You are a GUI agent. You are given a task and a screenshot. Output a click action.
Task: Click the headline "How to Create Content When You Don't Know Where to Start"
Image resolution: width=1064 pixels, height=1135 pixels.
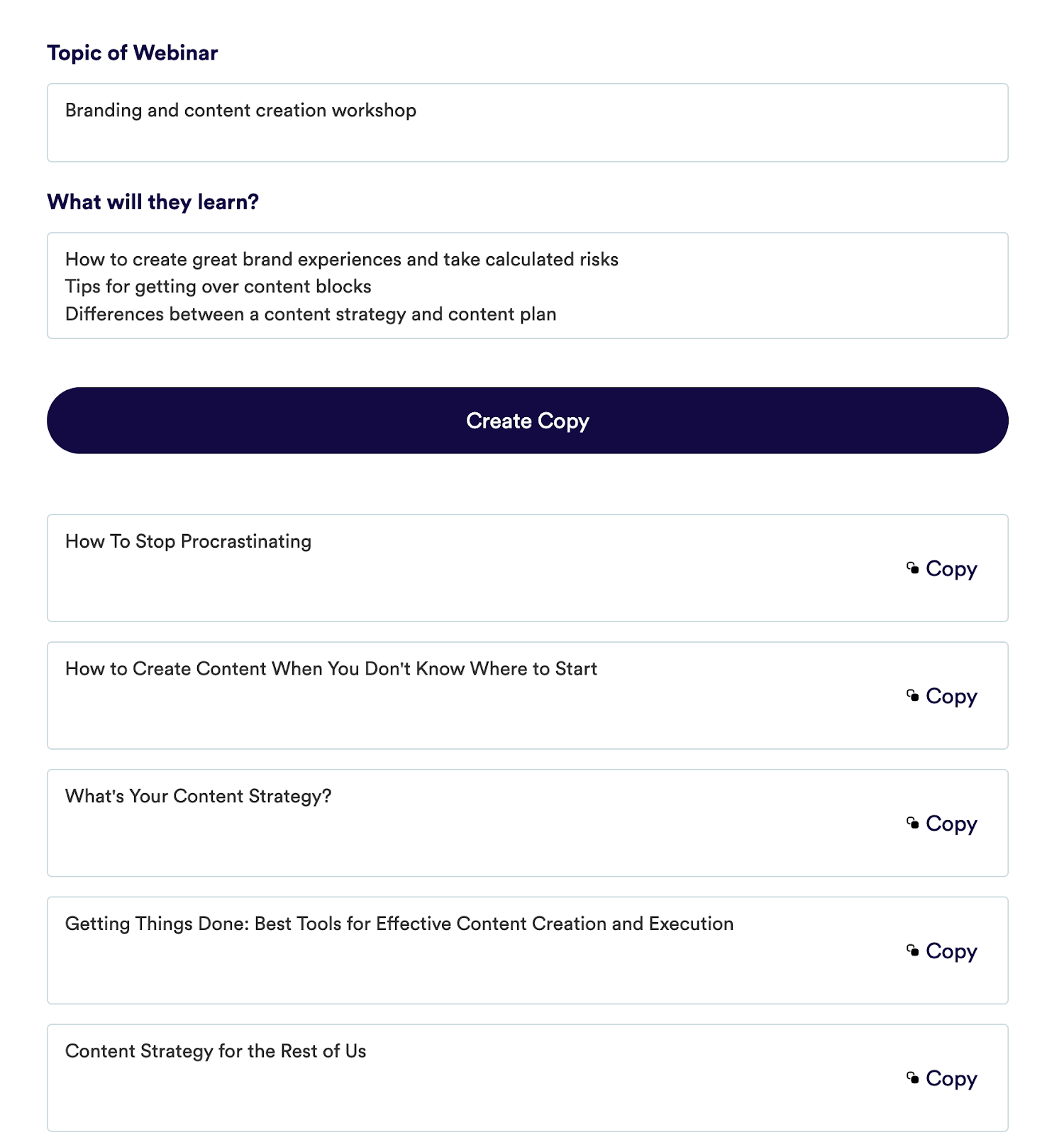331,668
